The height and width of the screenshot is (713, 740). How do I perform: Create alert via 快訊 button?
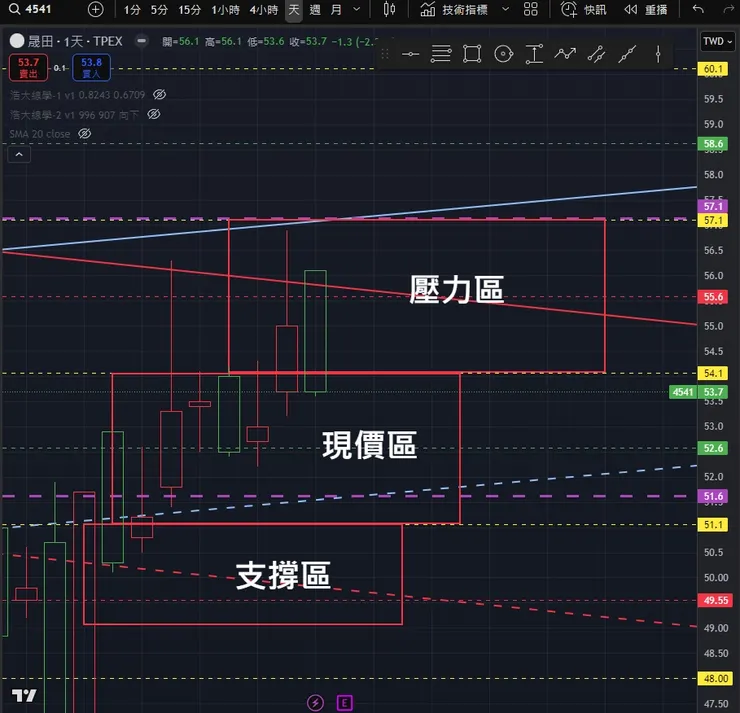(x=583, y=9)
